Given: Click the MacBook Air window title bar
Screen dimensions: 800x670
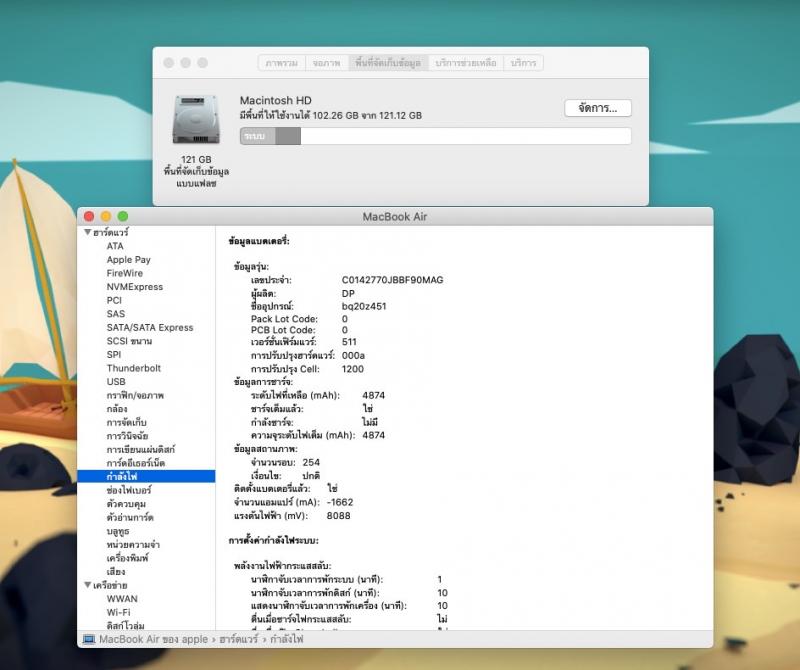Looking at the screenshot, I should pos(395,216).
